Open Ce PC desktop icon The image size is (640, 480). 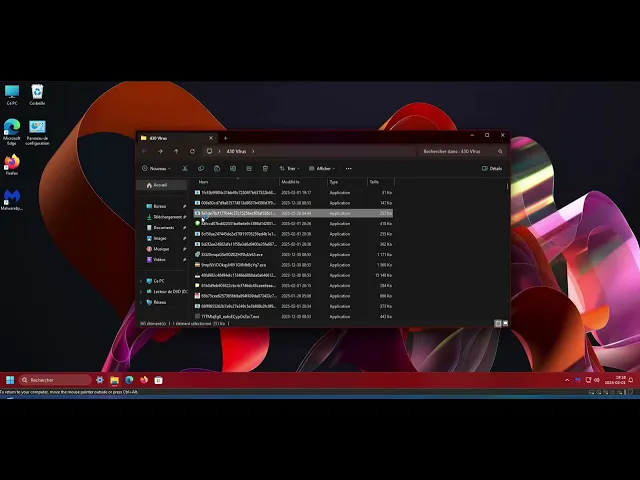12,95
